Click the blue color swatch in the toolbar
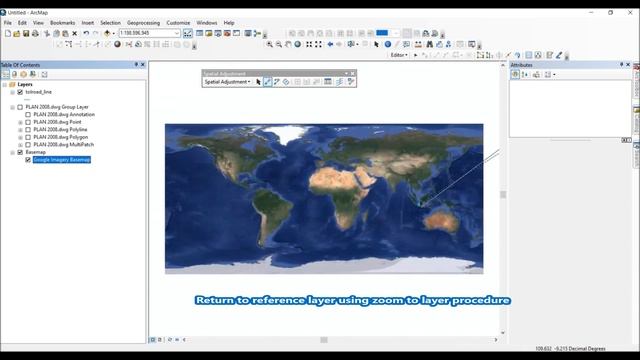 (x=382, y=33)
